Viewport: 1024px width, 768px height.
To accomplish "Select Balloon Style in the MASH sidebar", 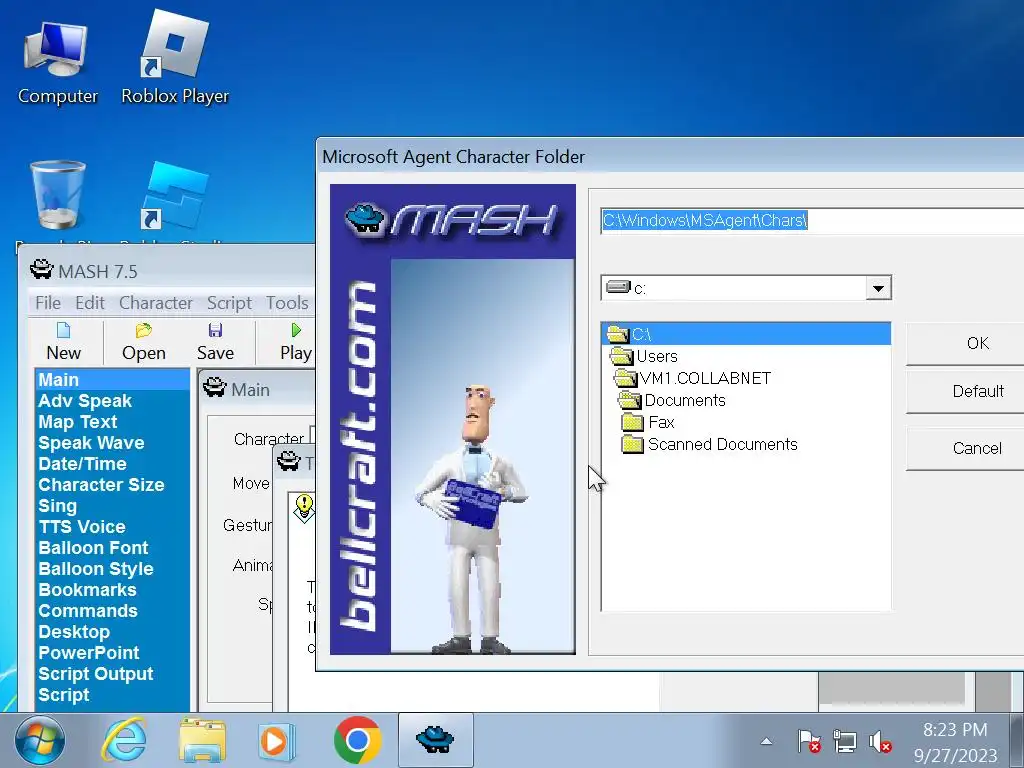I will pos(112,568).
